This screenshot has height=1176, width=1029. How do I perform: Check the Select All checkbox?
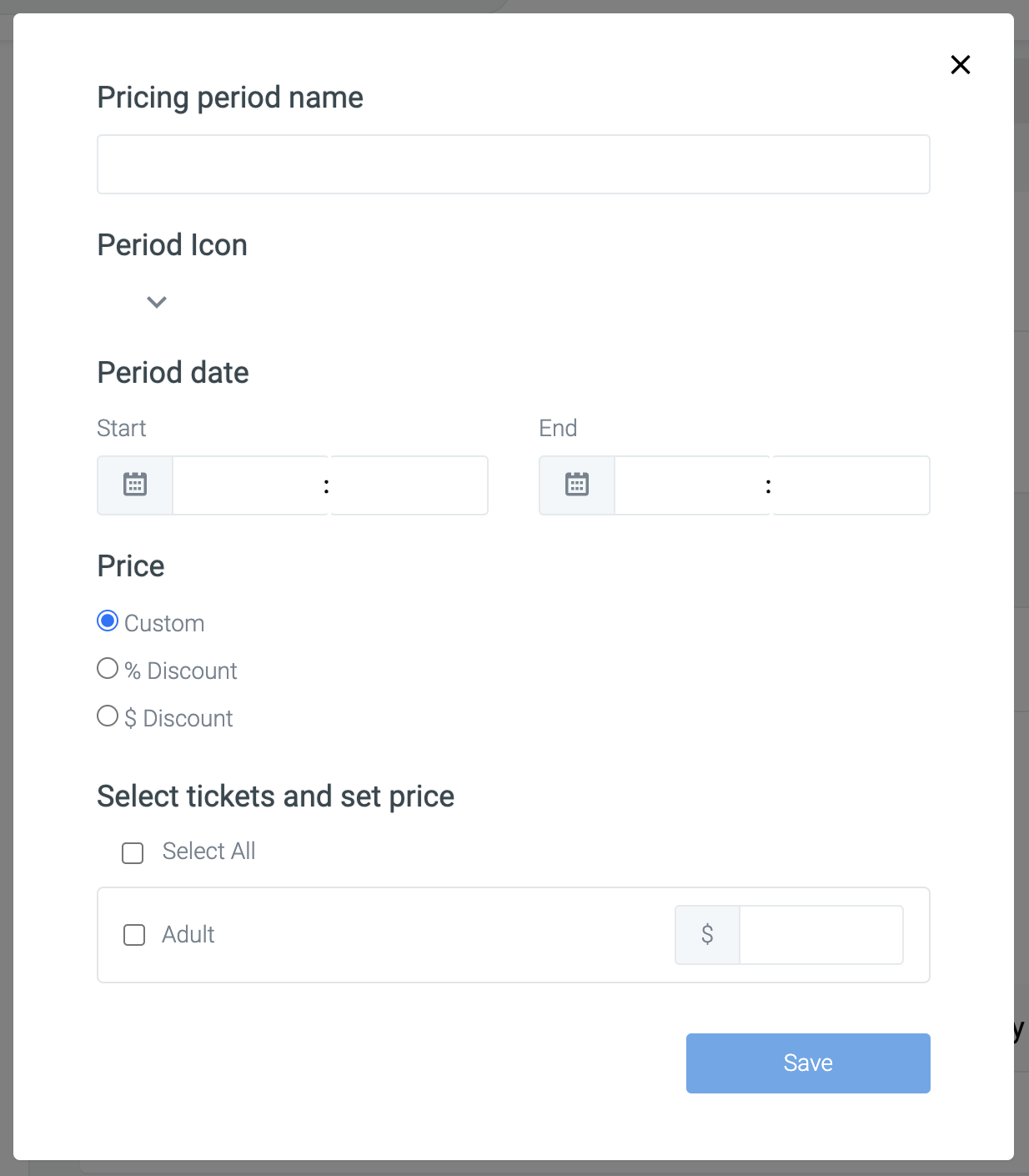[x=133, y=852]
